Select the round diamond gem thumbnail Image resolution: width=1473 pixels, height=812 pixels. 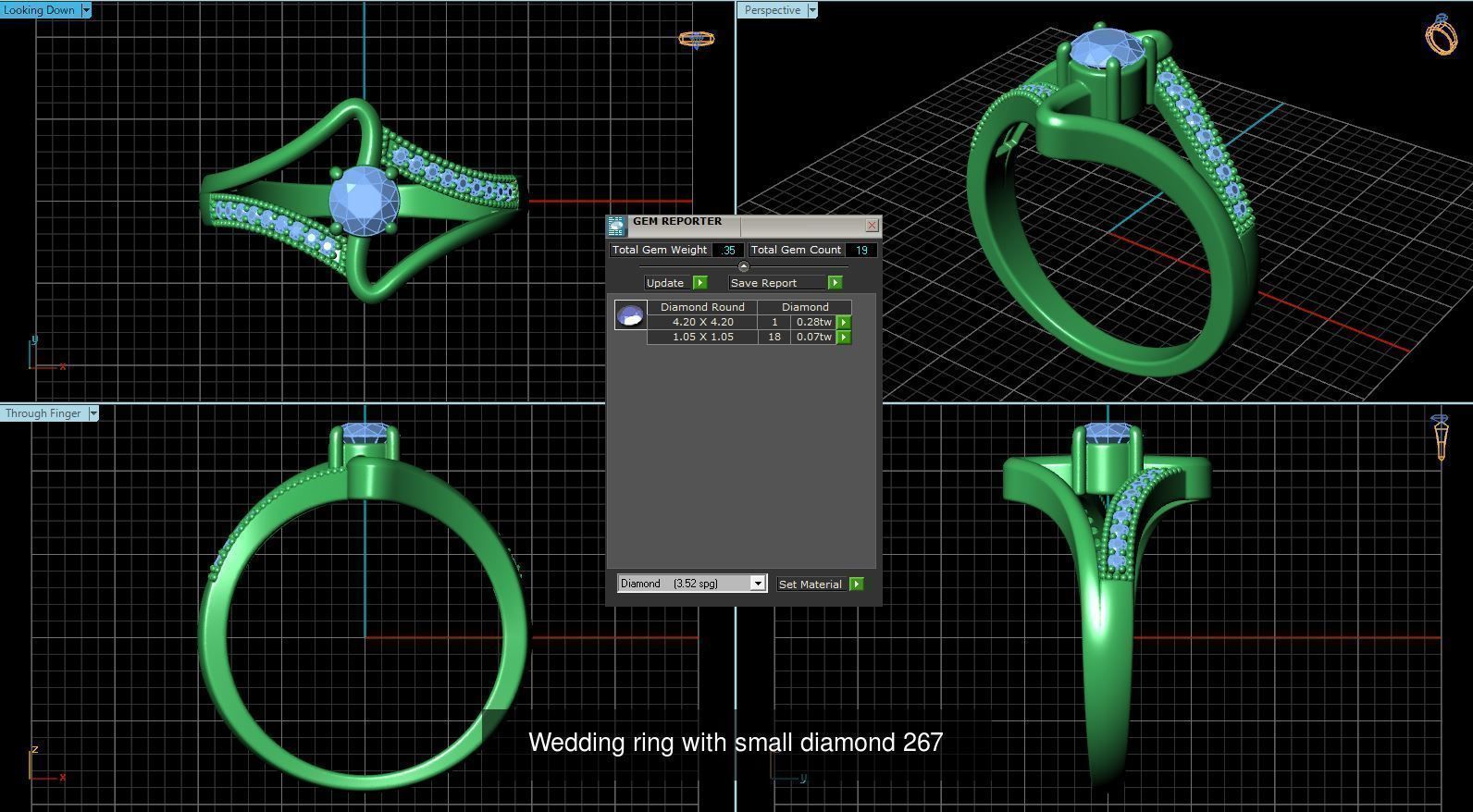[x=630, y=315]
